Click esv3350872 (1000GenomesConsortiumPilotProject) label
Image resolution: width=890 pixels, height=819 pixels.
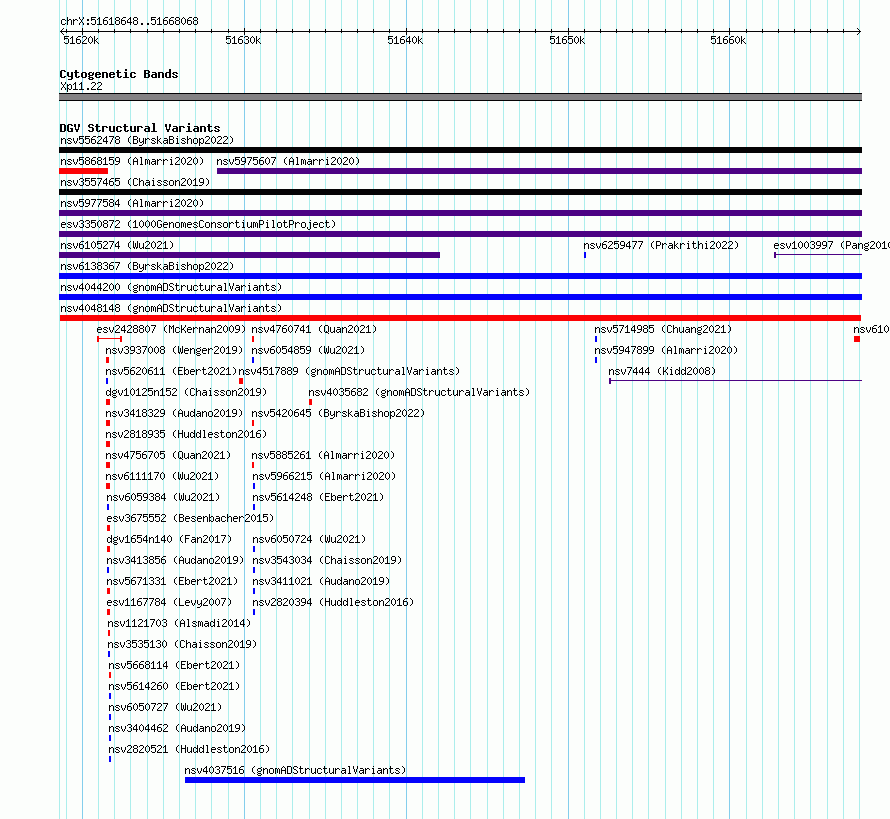[198, 224]
